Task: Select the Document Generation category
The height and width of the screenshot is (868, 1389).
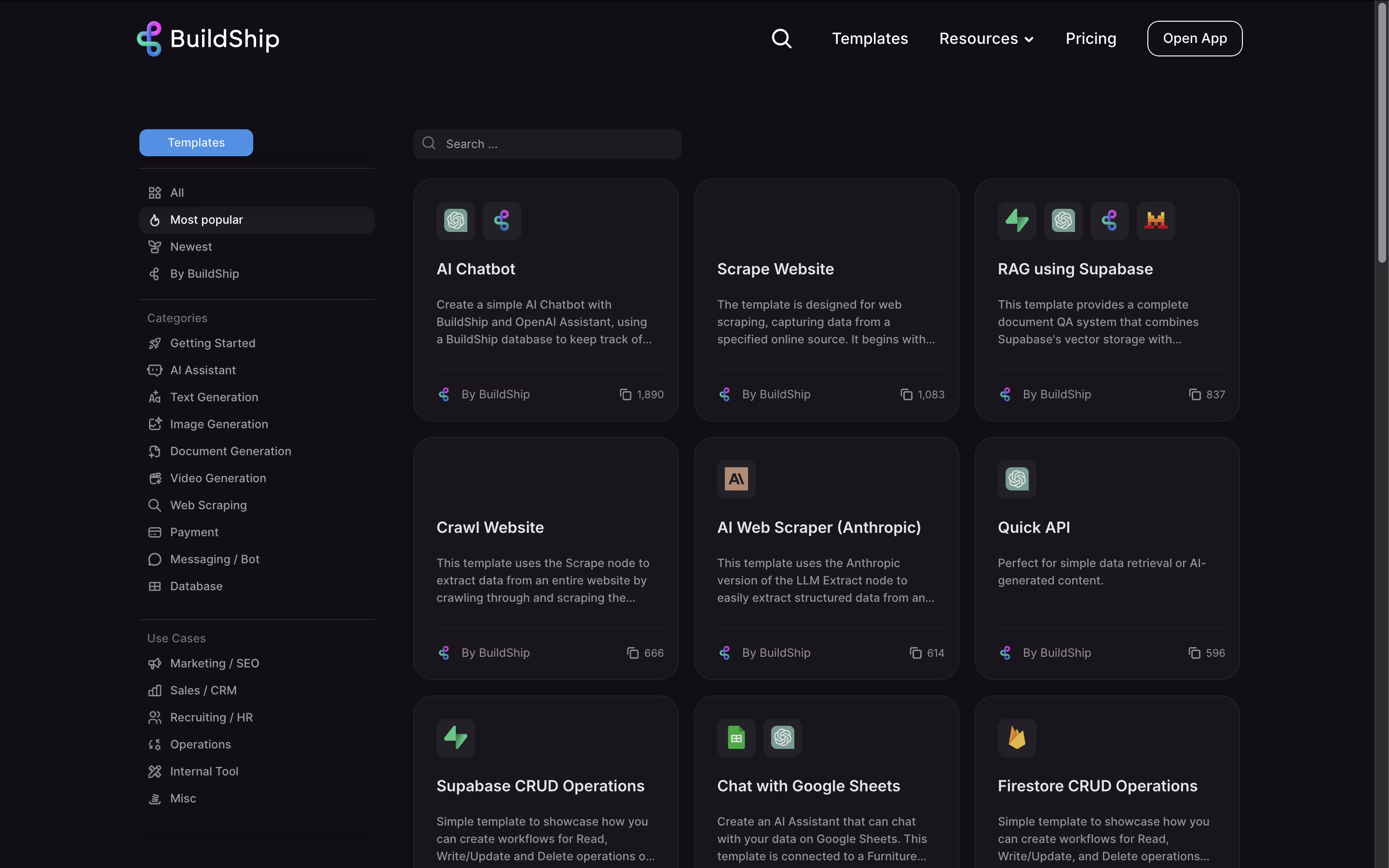Action: [x=257, y=451]
